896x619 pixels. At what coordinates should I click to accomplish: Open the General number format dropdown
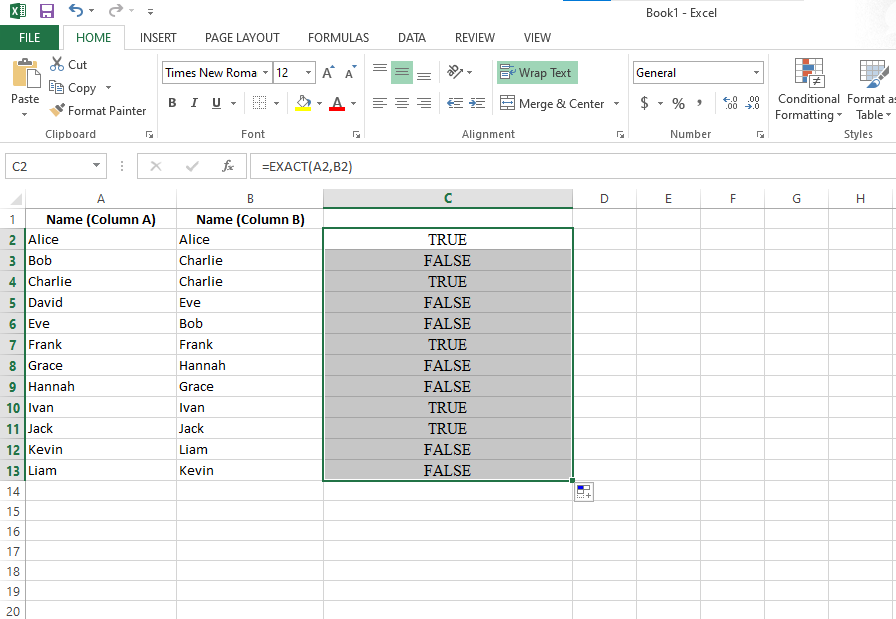tap(756, 73)
